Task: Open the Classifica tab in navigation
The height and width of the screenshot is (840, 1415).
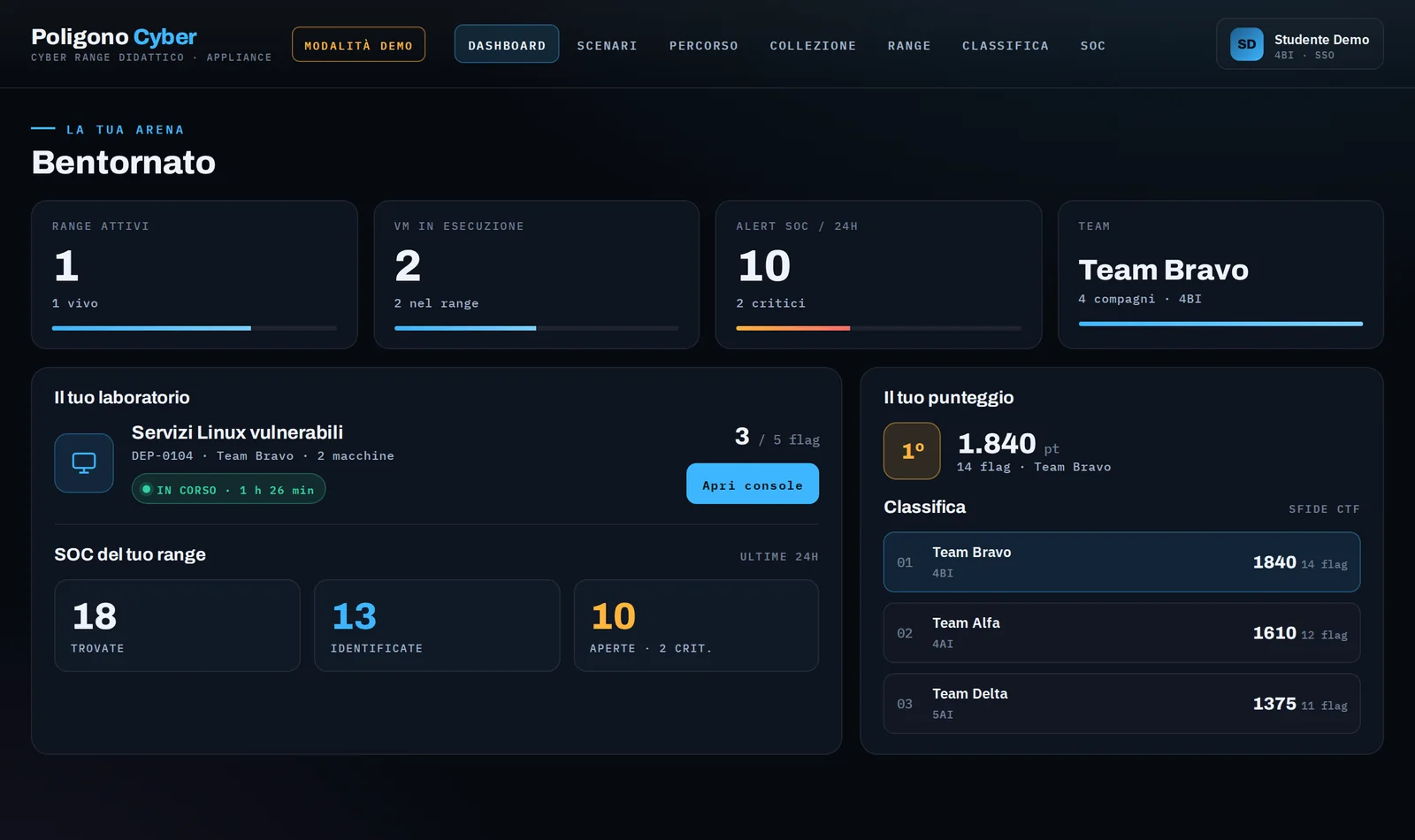Action: 1006,45
